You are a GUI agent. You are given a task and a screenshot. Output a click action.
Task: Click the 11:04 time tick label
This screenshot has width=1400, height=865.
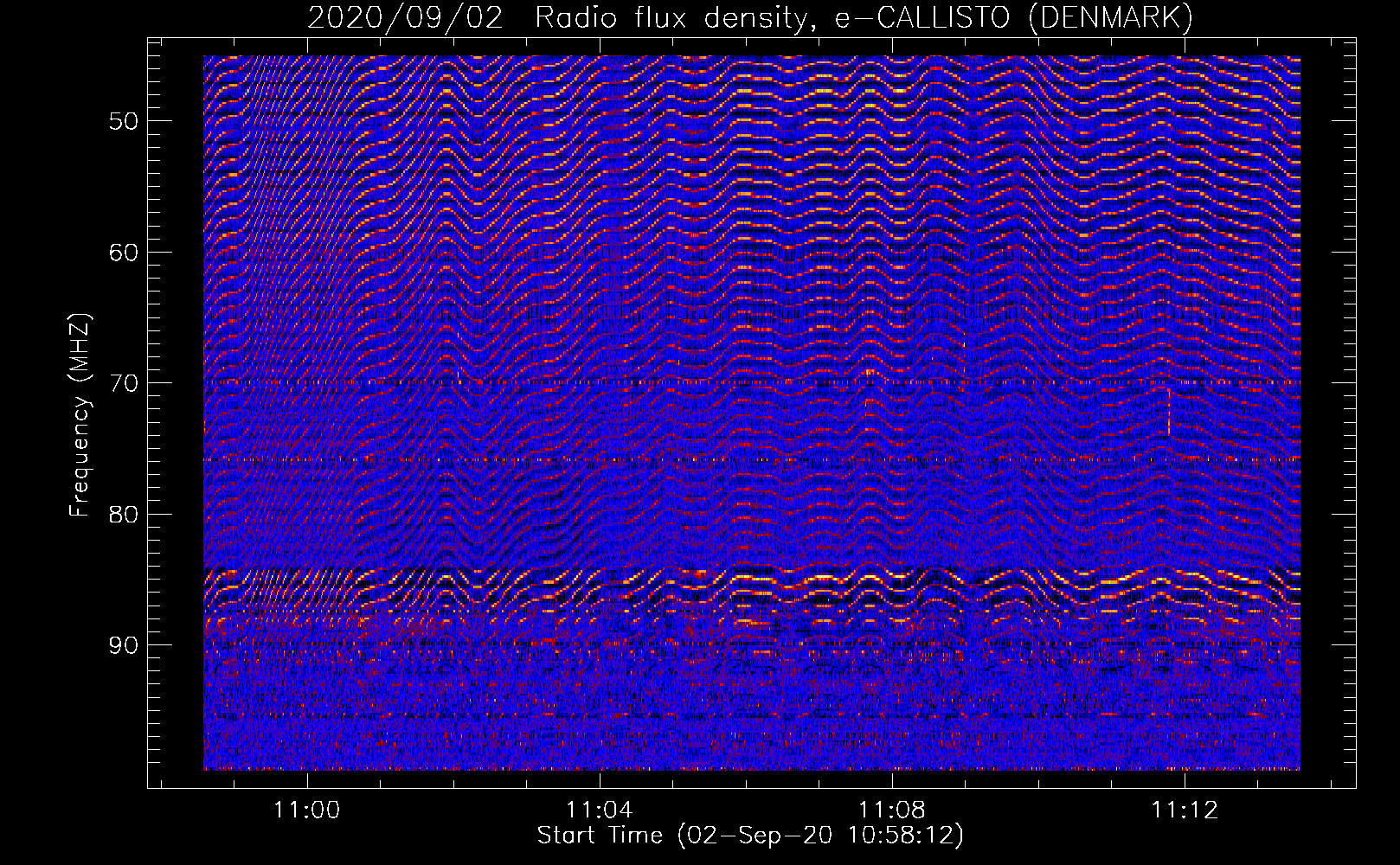[x=600, y=810]
